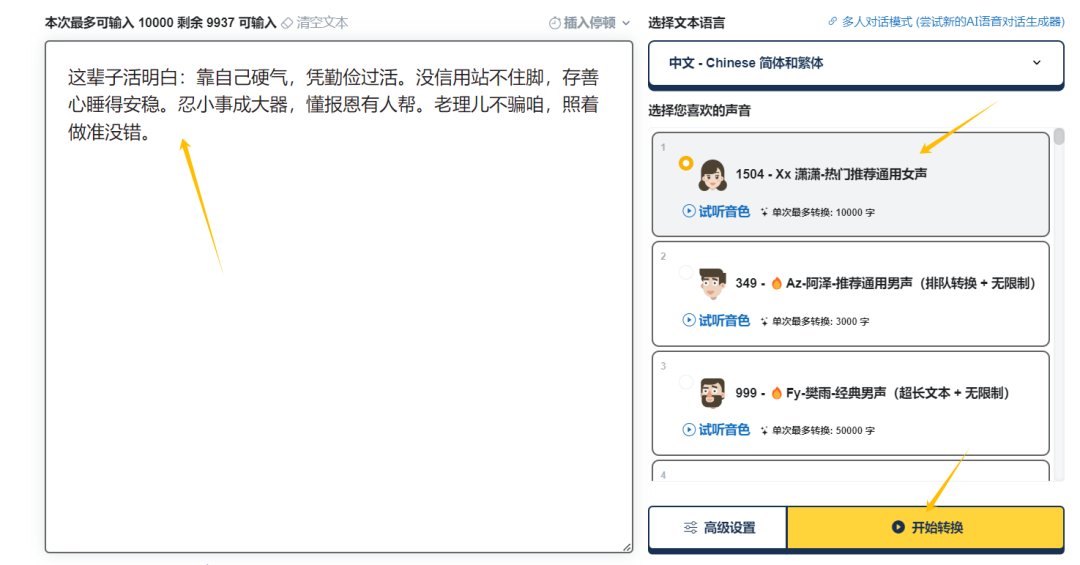Expand the 插入停顿 dropdown arrow
Viewport: 1080px width, 565px height.
click(x=626, y=23)
